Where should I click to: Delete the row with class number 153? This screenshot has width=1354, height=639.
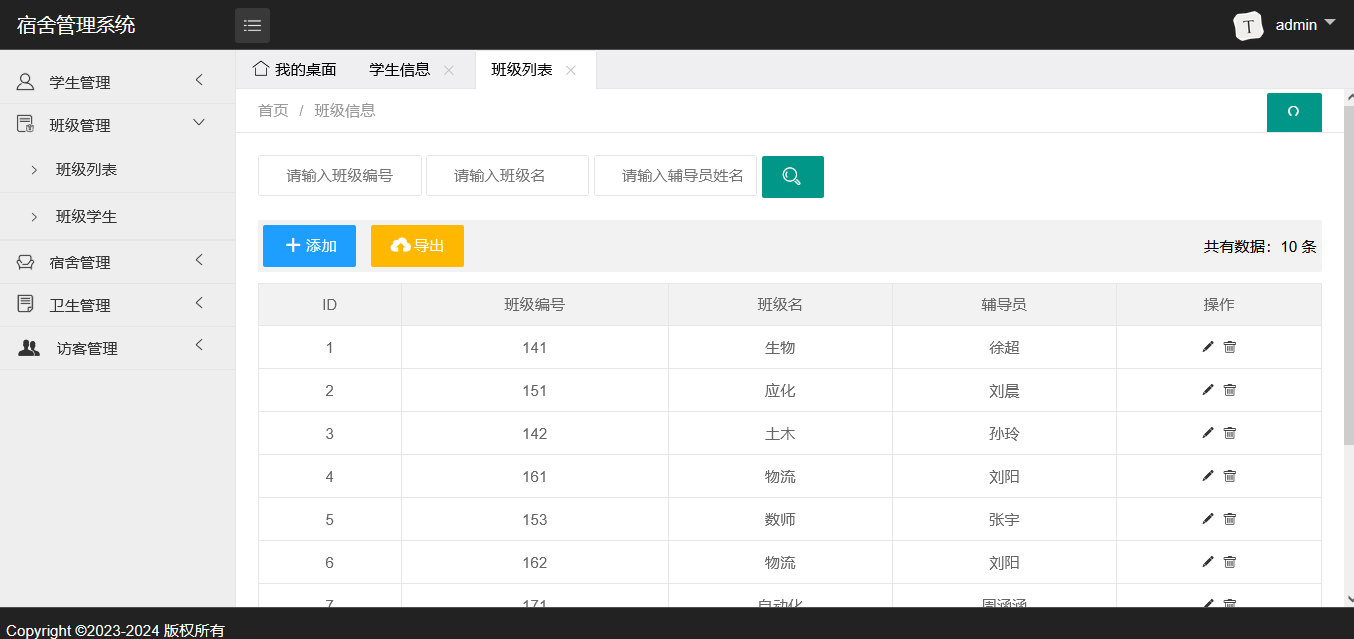[1230, 519]
